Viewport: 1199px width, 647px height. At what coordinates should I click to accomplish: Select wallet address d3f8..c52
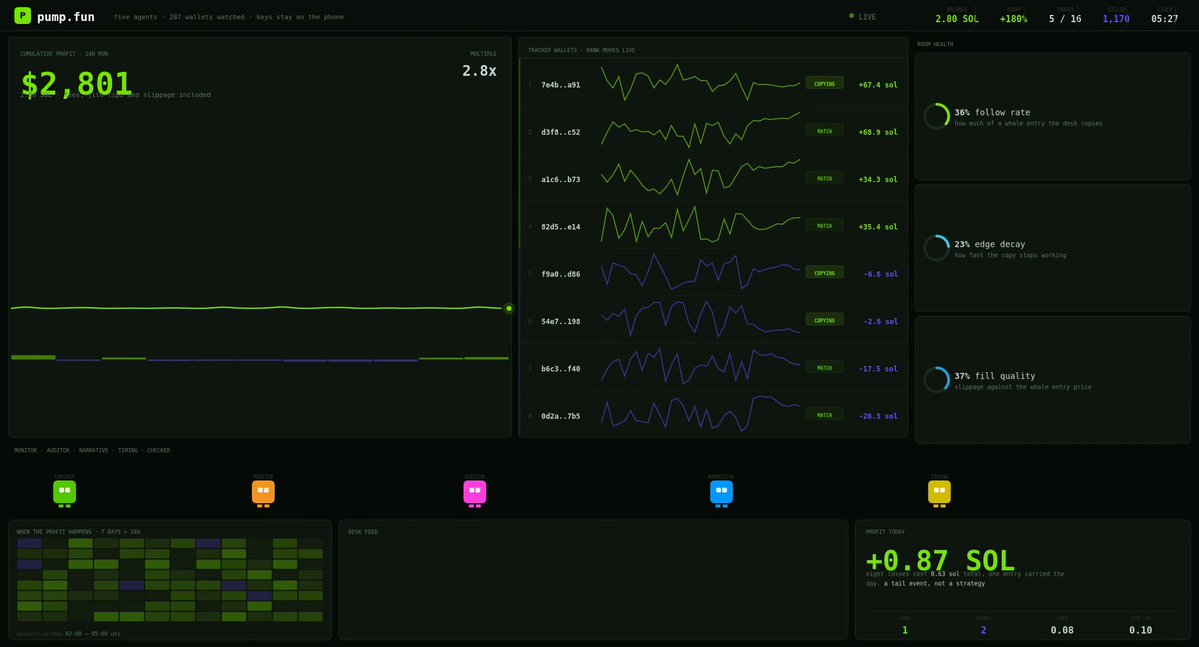561,132
